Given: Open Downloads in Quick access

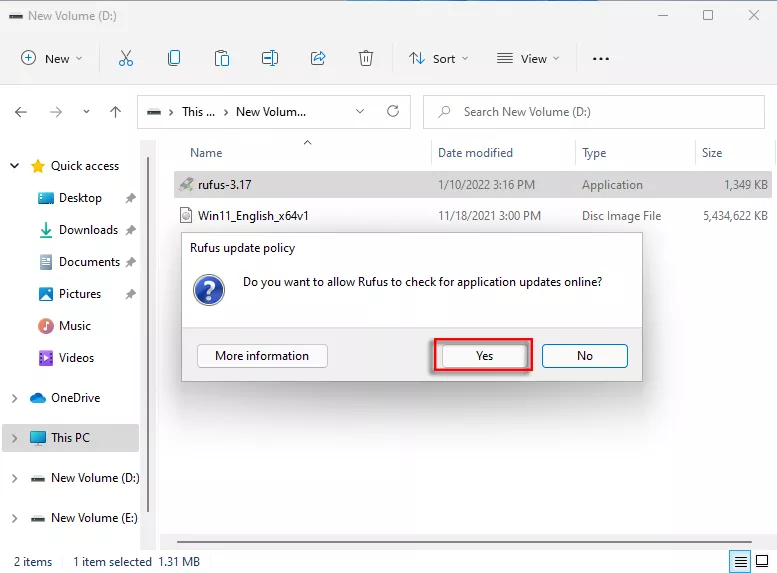Looking at the screenshot, I should point(88,230).
